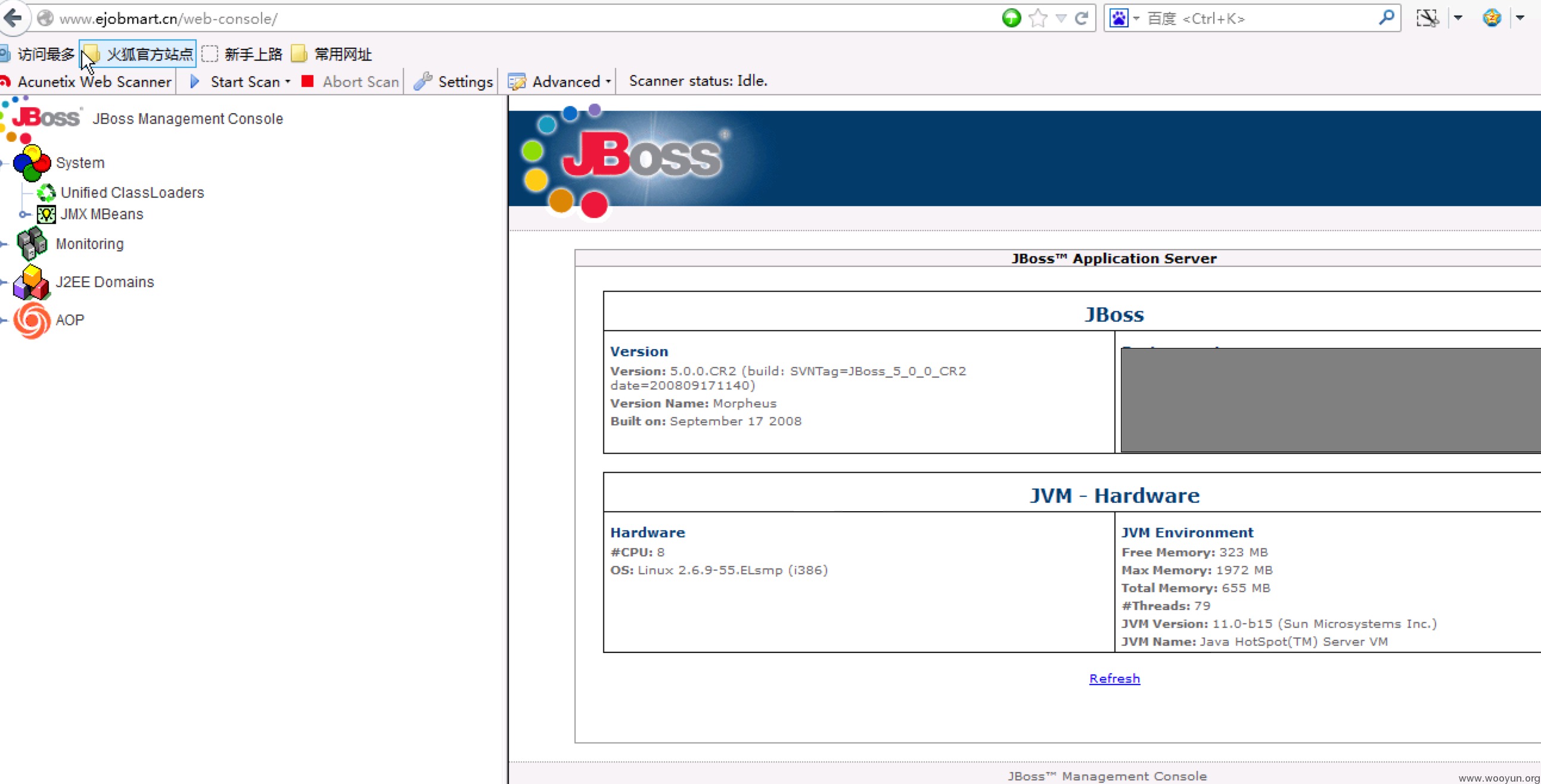This screenshot has height=784, width=1541.
Task: Click the screenshot scissors toolbar icon
Action: [1427, 18]
